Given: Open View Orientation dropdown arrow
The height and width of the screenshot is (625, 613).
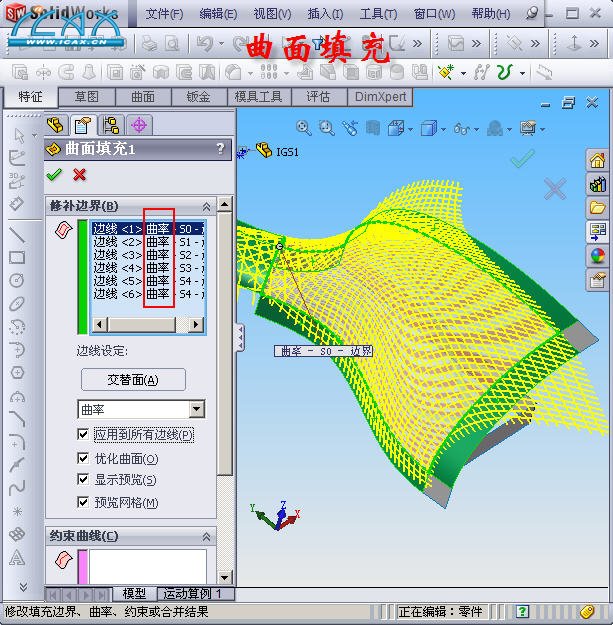Looking at the screenshot, I should point(411,130).
